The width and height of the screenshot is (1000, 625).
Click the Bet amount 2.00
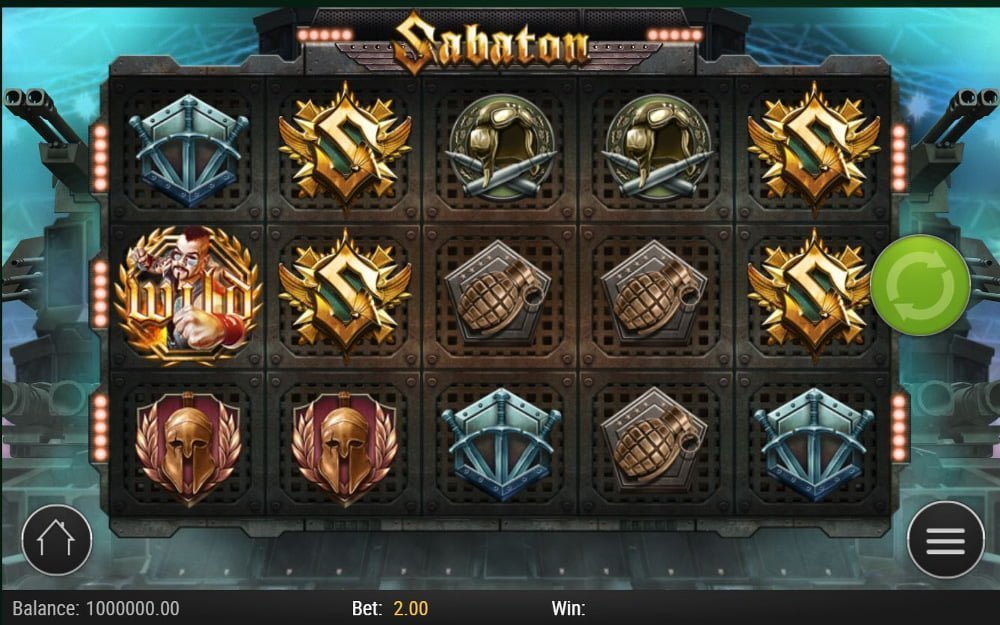[411, 608]
